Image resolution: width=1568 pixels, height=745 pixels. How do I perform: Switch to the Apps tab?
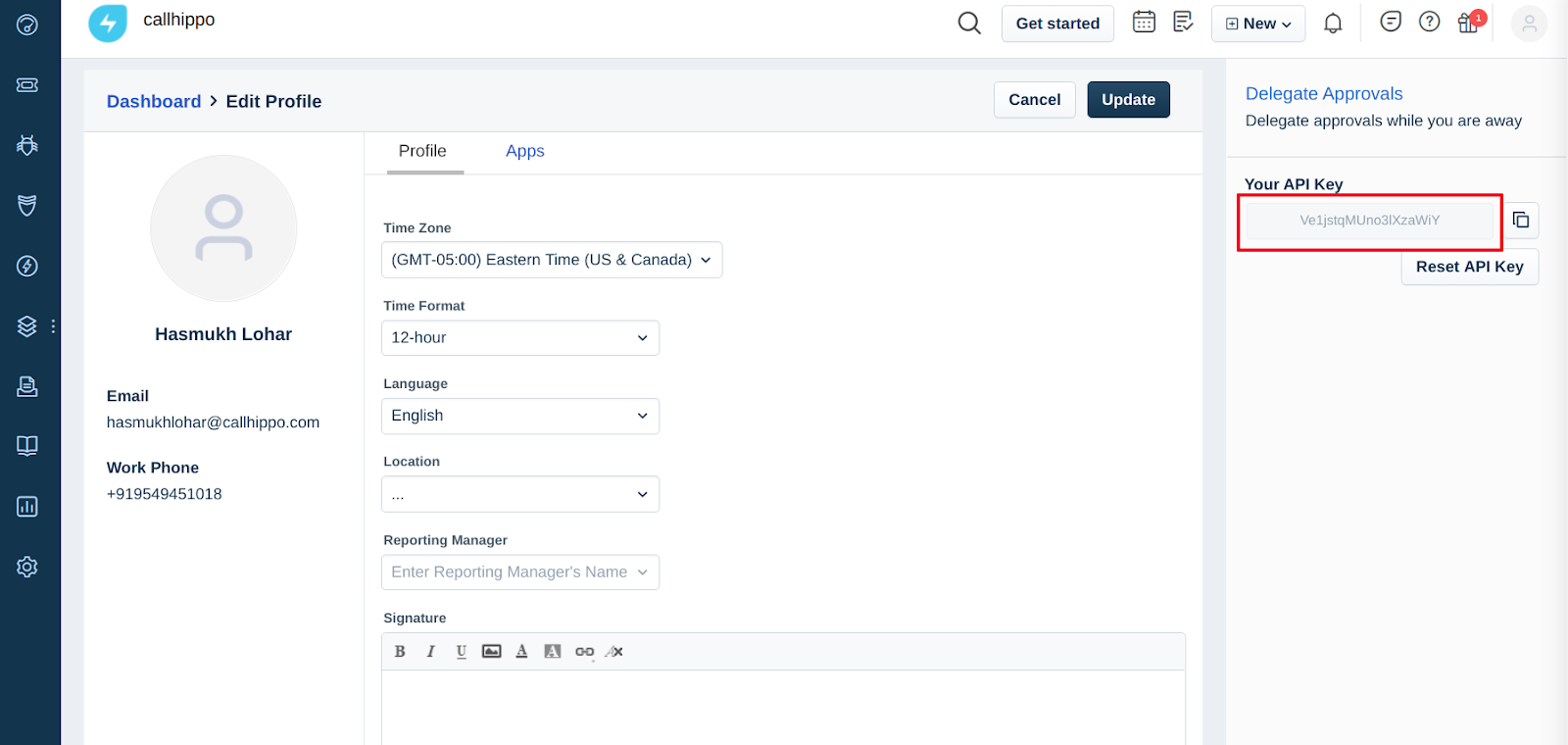(x=525, y=152)
